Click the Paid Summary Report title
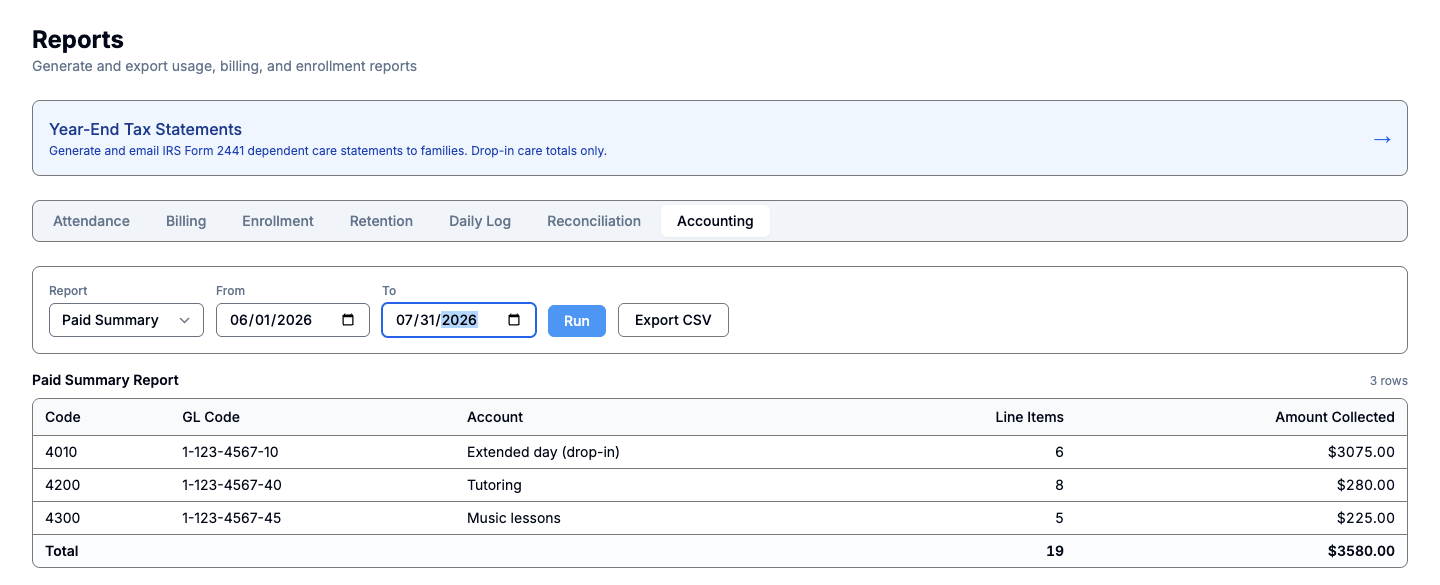 point(105,380)
